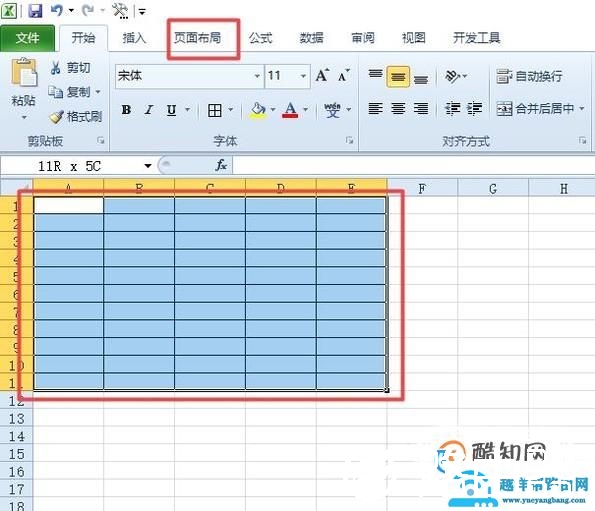This screenshot has width=595, height=511.
Task: Expand the font size dropdown arrow
Action: (x=303, y=76)
